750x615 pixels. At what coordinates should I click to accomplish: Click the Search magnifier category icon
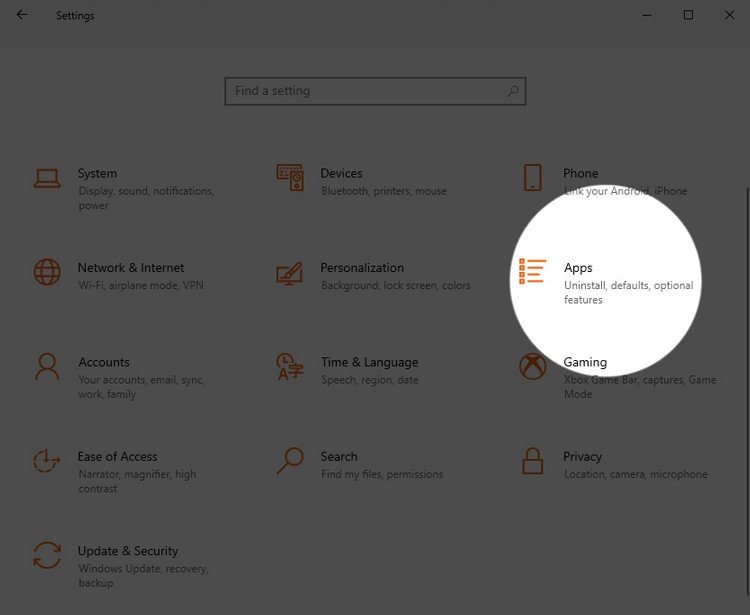click(290, 461)
